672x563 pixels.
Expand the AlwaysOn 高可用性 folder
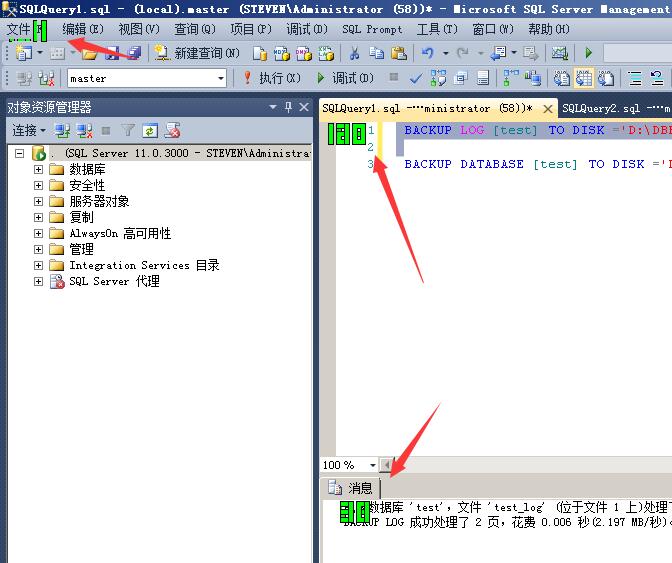coord(38,233)
